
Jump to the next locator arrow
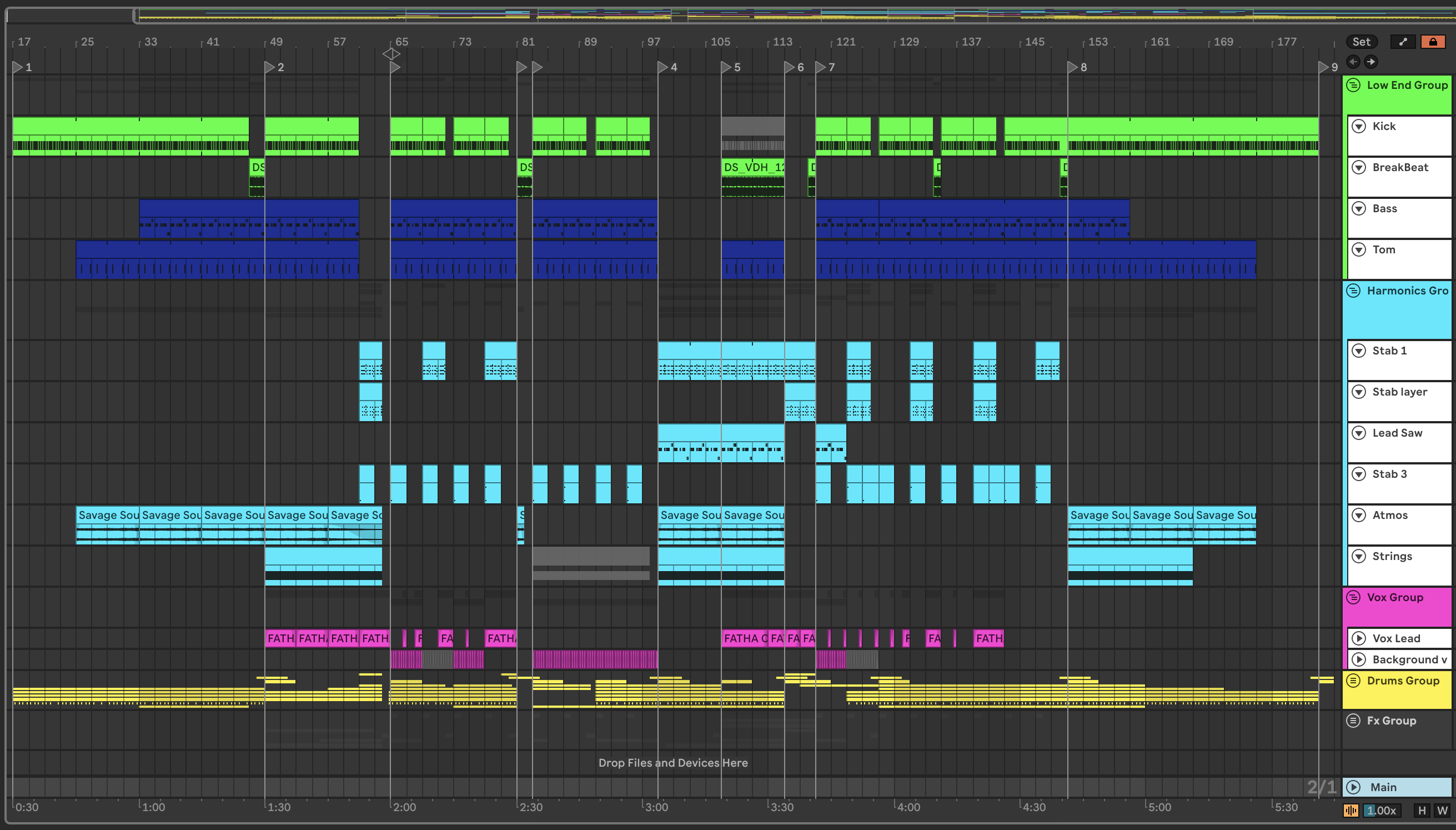pyautogui.click(x=1371, y=62)
